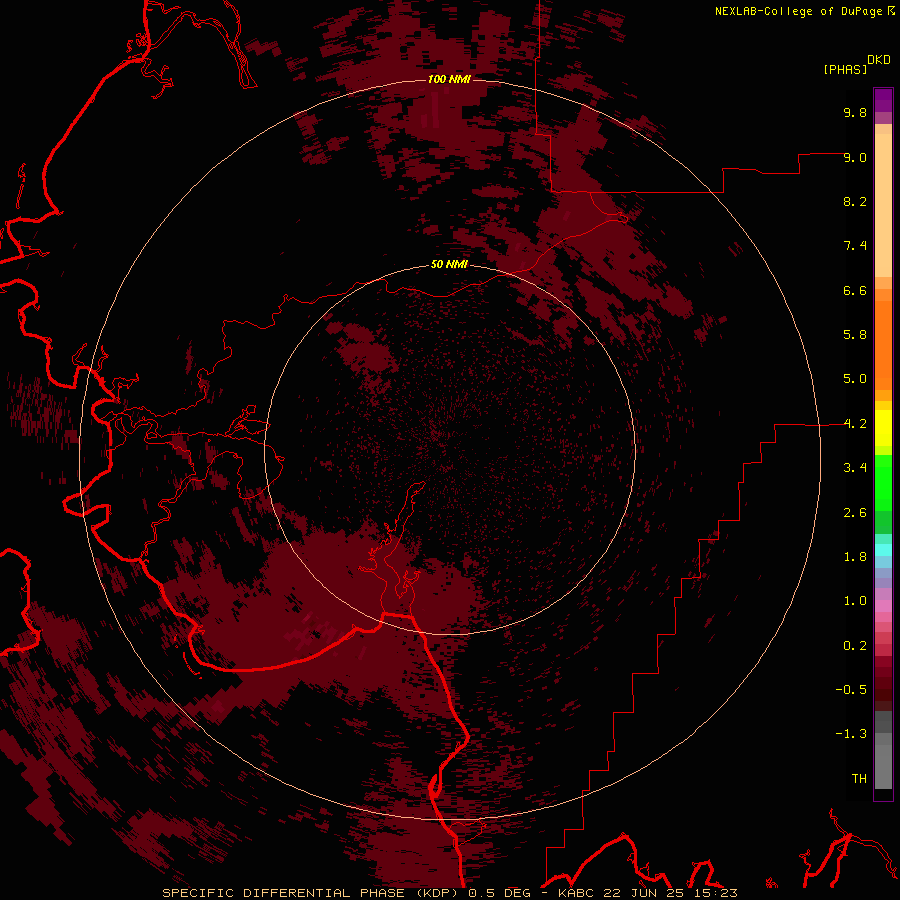This screenshot has height=900, width=900.
Task: Click the 8.2 legend value
Action: click(x=855, y=201)
